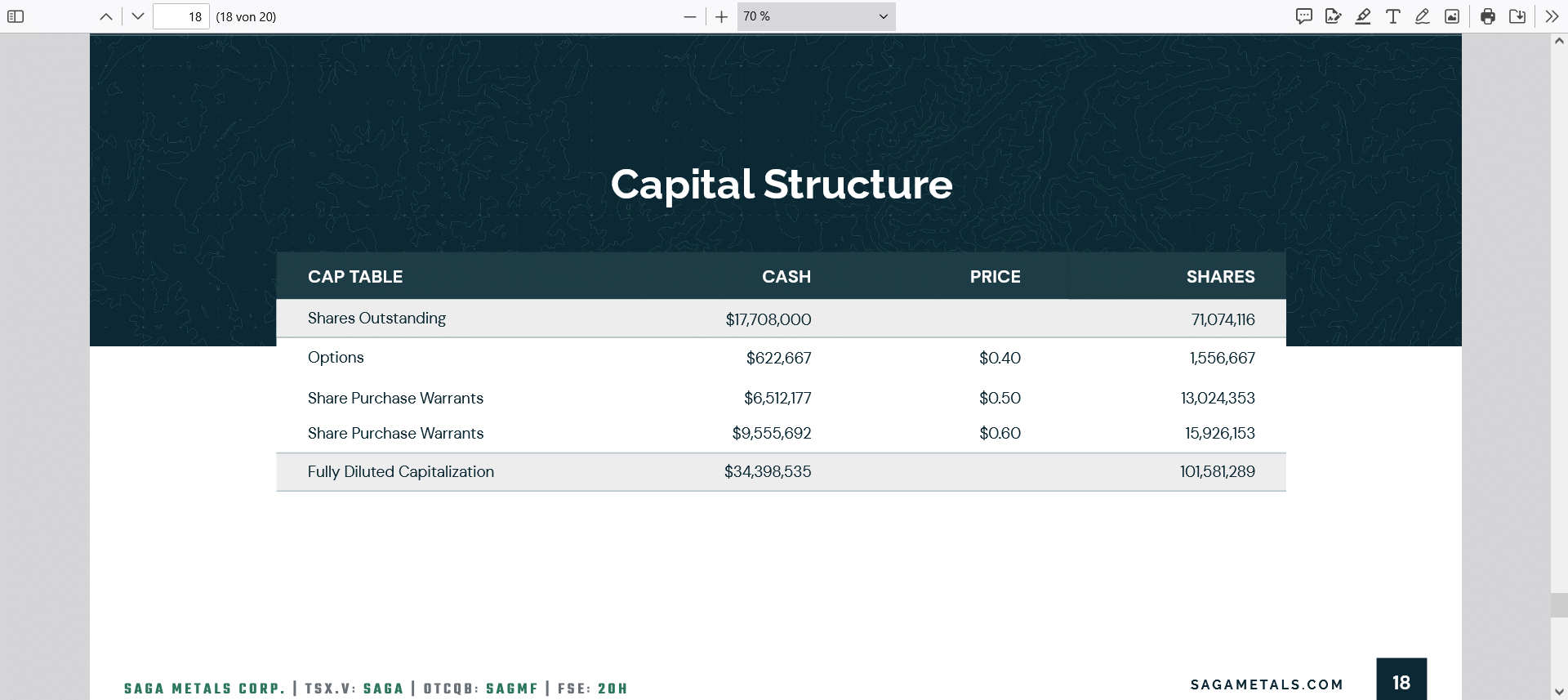This screenshot has height=700, width=1568.
Task: Go to the previous page
Action: pyautogui.click(x=106, y=16)
